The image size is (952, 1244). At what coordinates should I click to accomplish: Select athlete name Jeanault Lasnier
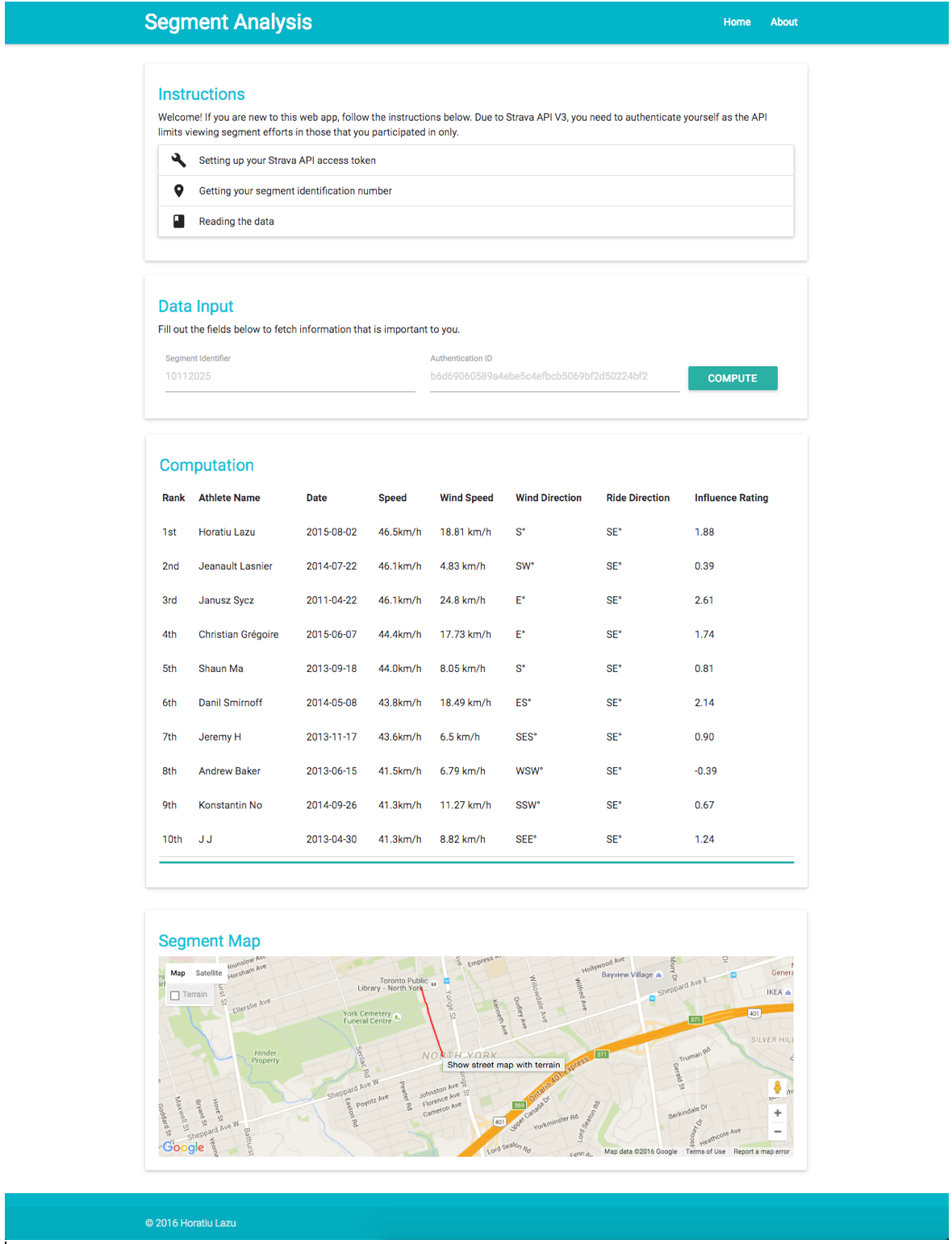click(236, 566)
